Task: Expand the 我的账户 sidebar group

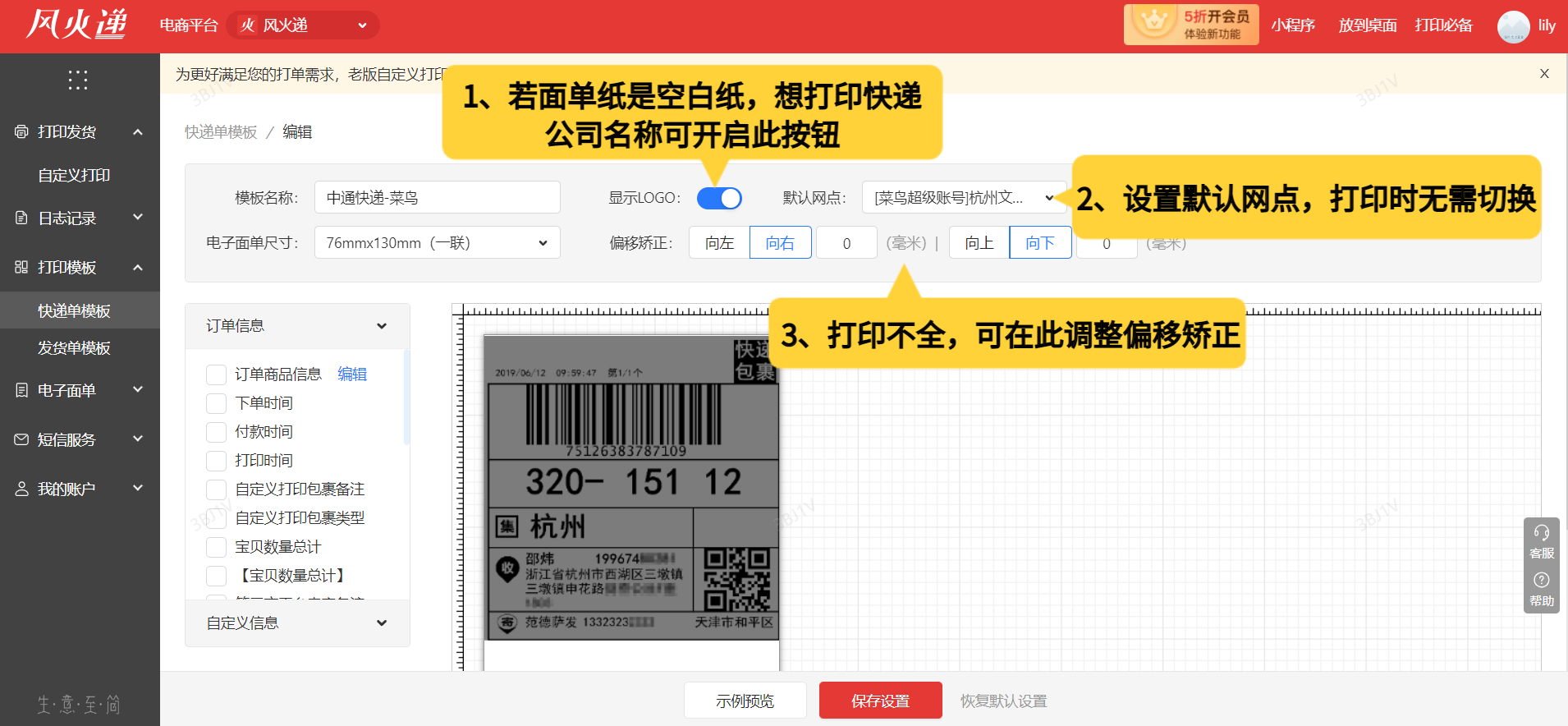Action: pyautogui.click(x=138, y=489)
